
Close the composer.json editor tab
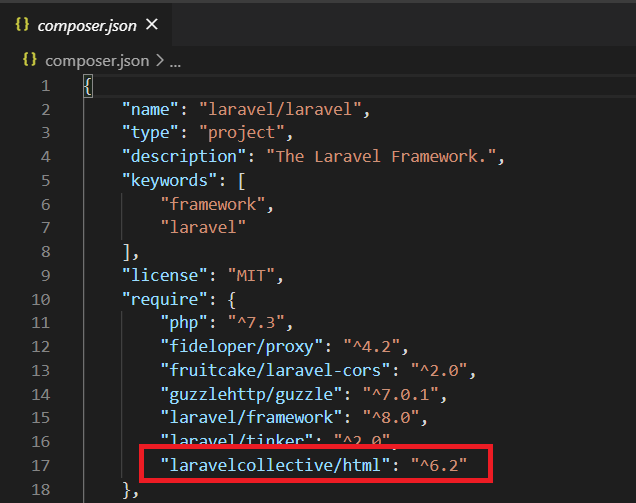pos(151,23)
